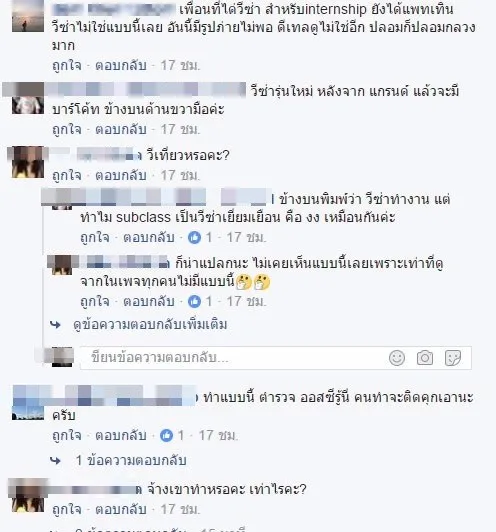Reply to the internship visa comment (ตอบกลับ)
The width and height of the screenshot is (496, 532).
[121, 65]
